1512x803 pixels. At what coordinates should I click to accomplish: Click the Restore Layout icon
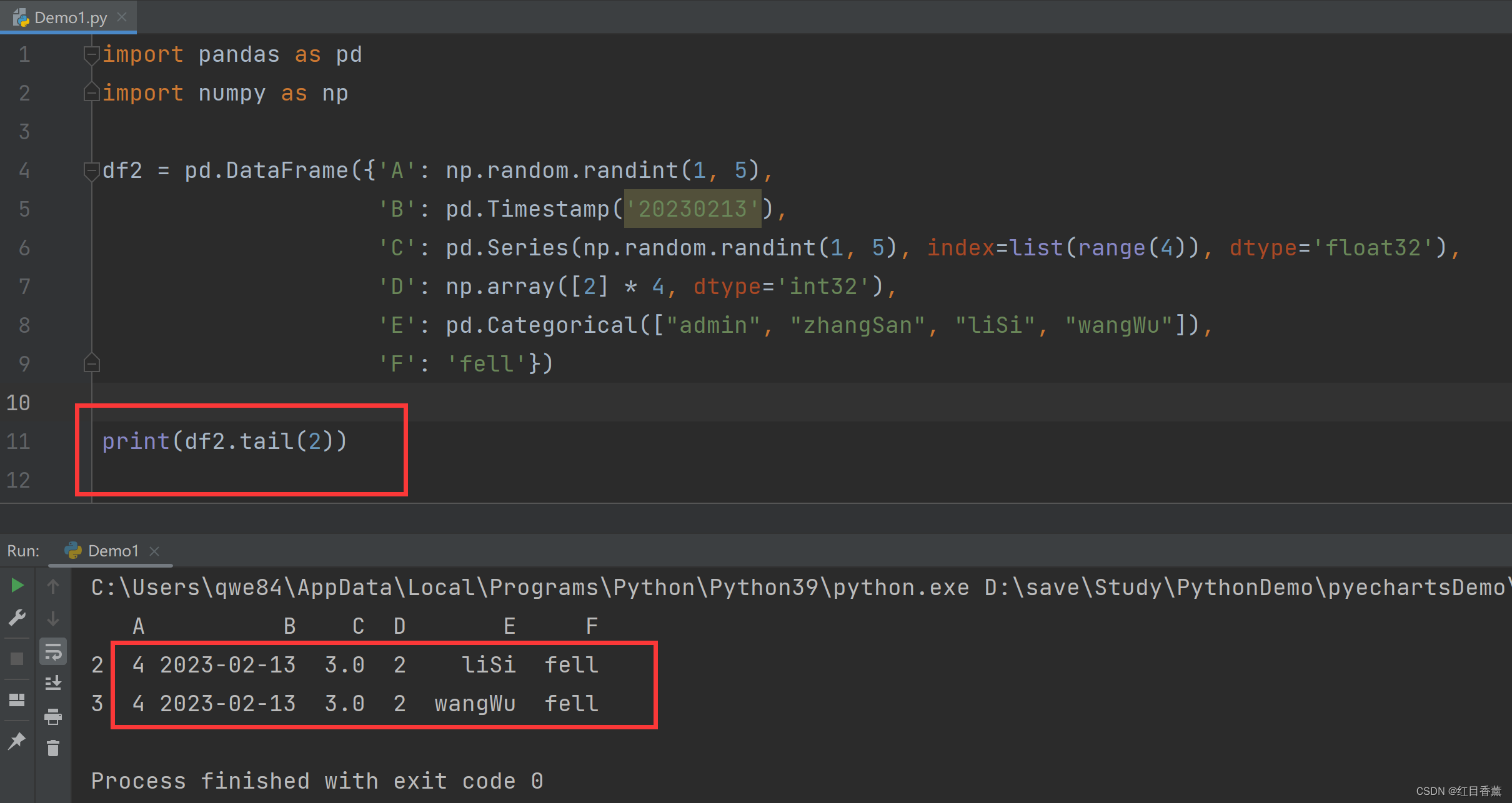click(17, 699)
